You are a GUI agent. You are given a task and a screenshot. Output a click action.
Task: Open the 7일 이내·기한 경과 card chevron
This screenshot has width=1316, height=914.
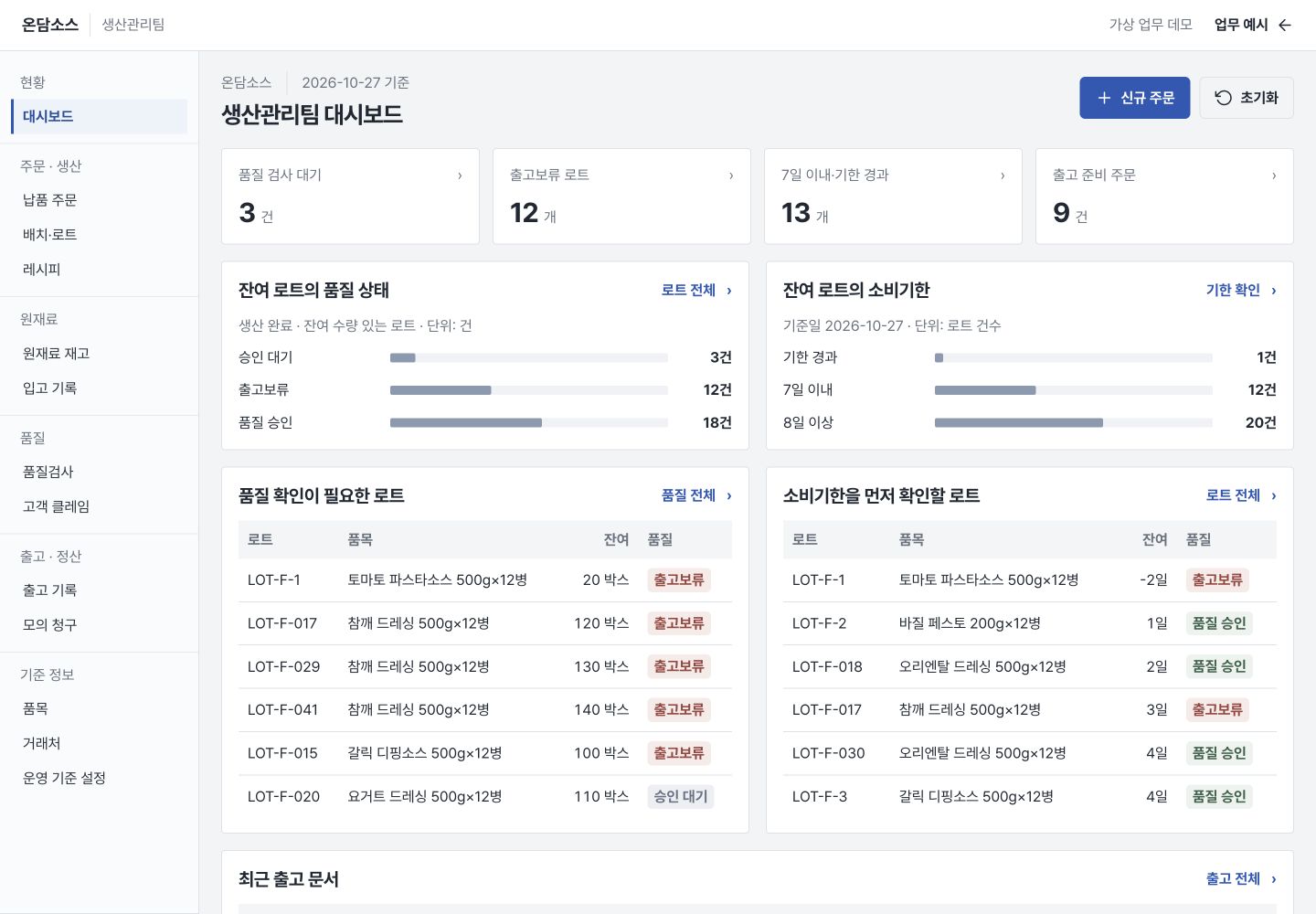[1003, 175]
